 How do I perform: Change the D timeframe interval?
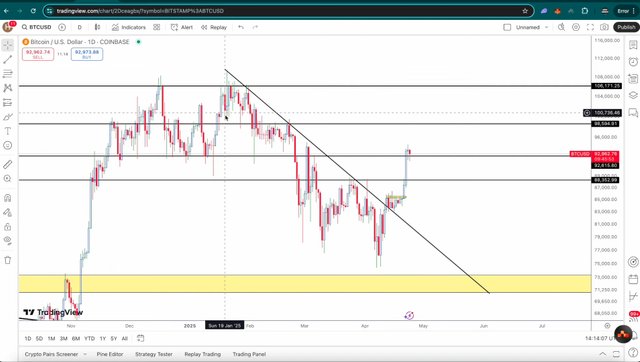pos(80,27)
